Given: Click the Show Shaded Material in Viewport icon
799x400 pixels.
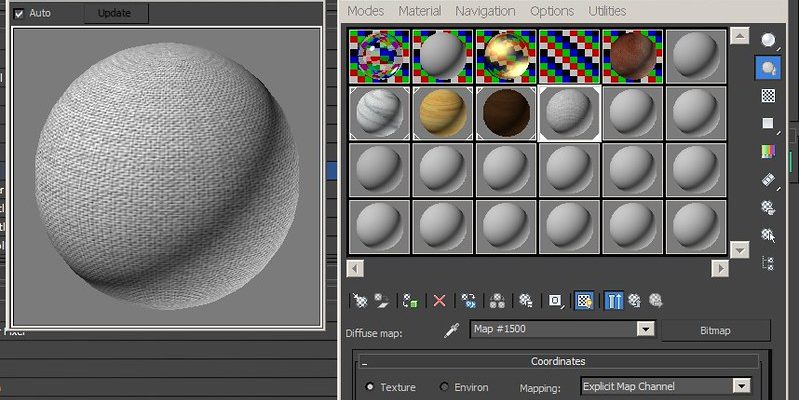Looking at the screenshot, I should pyautogui.click(x=585, y=300).
